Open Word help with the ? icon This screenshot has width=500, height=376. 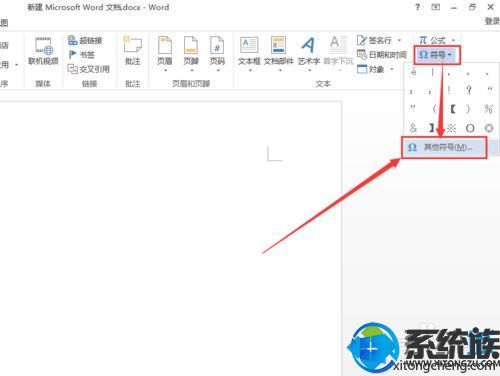click(x=417, y=7)
